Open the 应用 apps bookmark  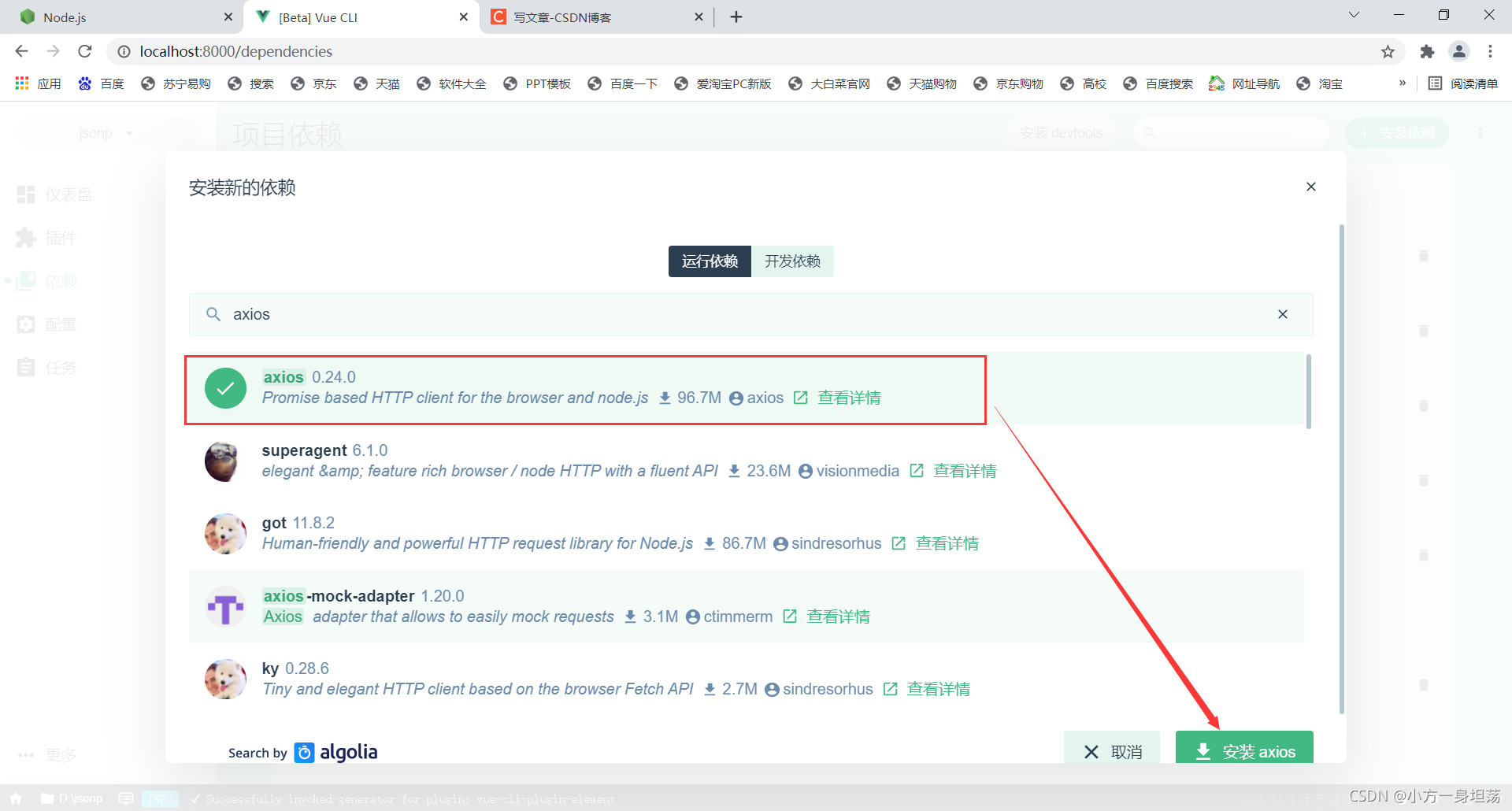38,83
